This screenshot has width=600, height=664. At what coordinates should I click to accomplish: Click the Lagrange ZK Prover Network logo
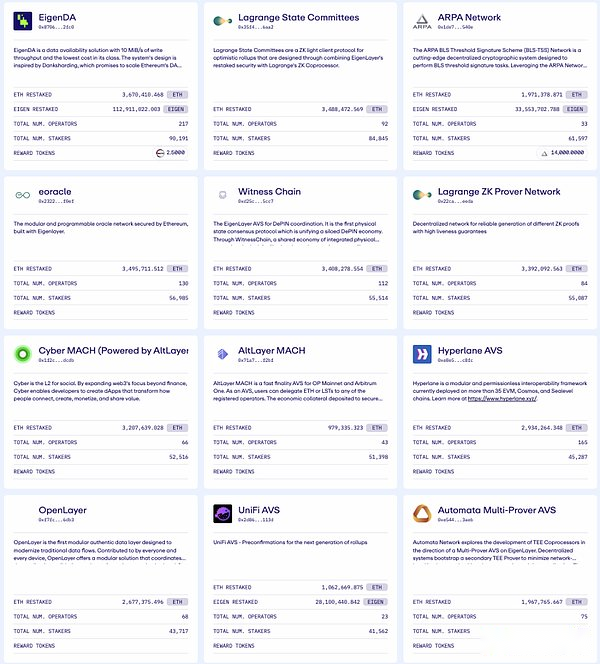coord(422,195)
